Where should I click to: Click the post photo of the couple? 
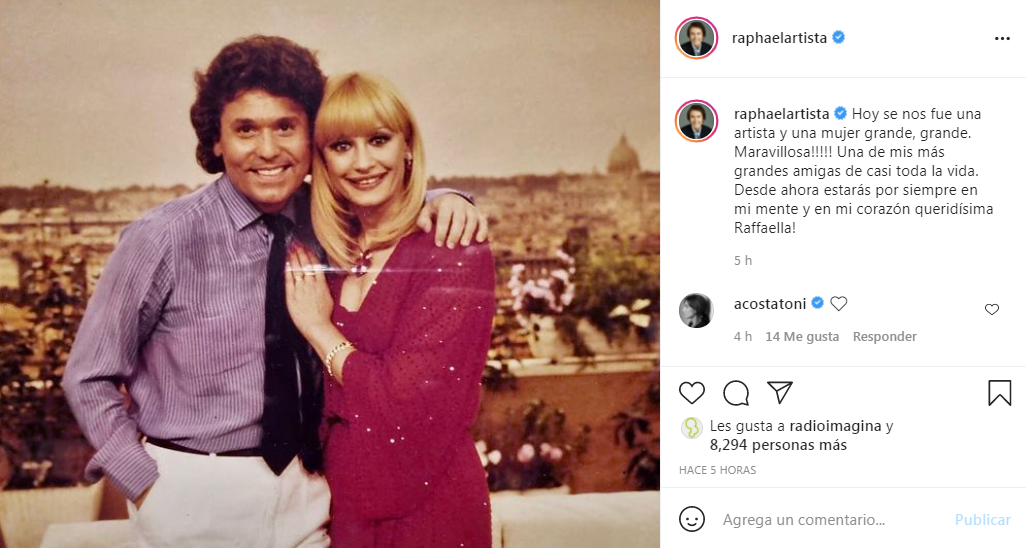coord(330,274)
